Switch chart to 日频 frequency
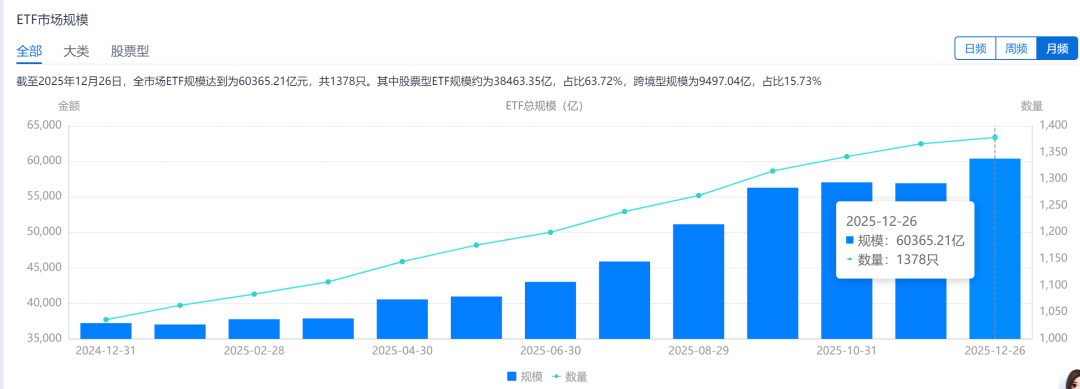Viewport: 1080px width, 389px height. 975,49
